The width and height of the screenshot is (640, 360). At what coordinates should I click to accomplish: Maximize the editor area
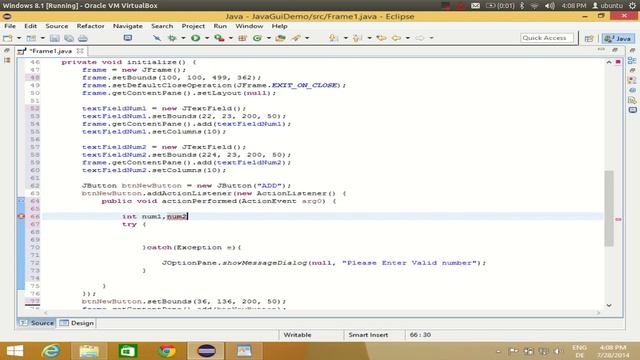coord(615,50)
